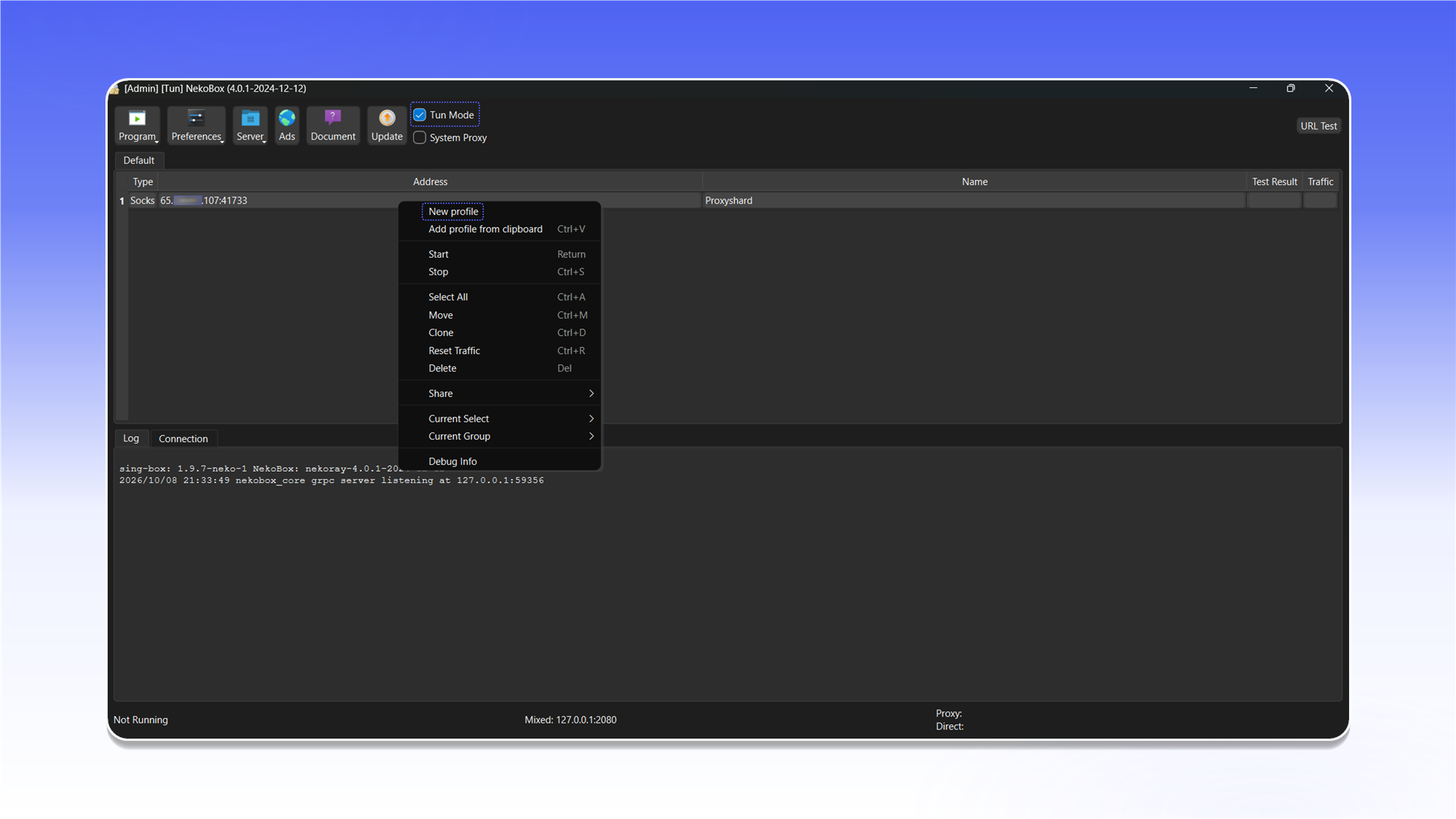1456x819 pixels.
Task: Switch to the Connection tab
Action: point(184,439)
